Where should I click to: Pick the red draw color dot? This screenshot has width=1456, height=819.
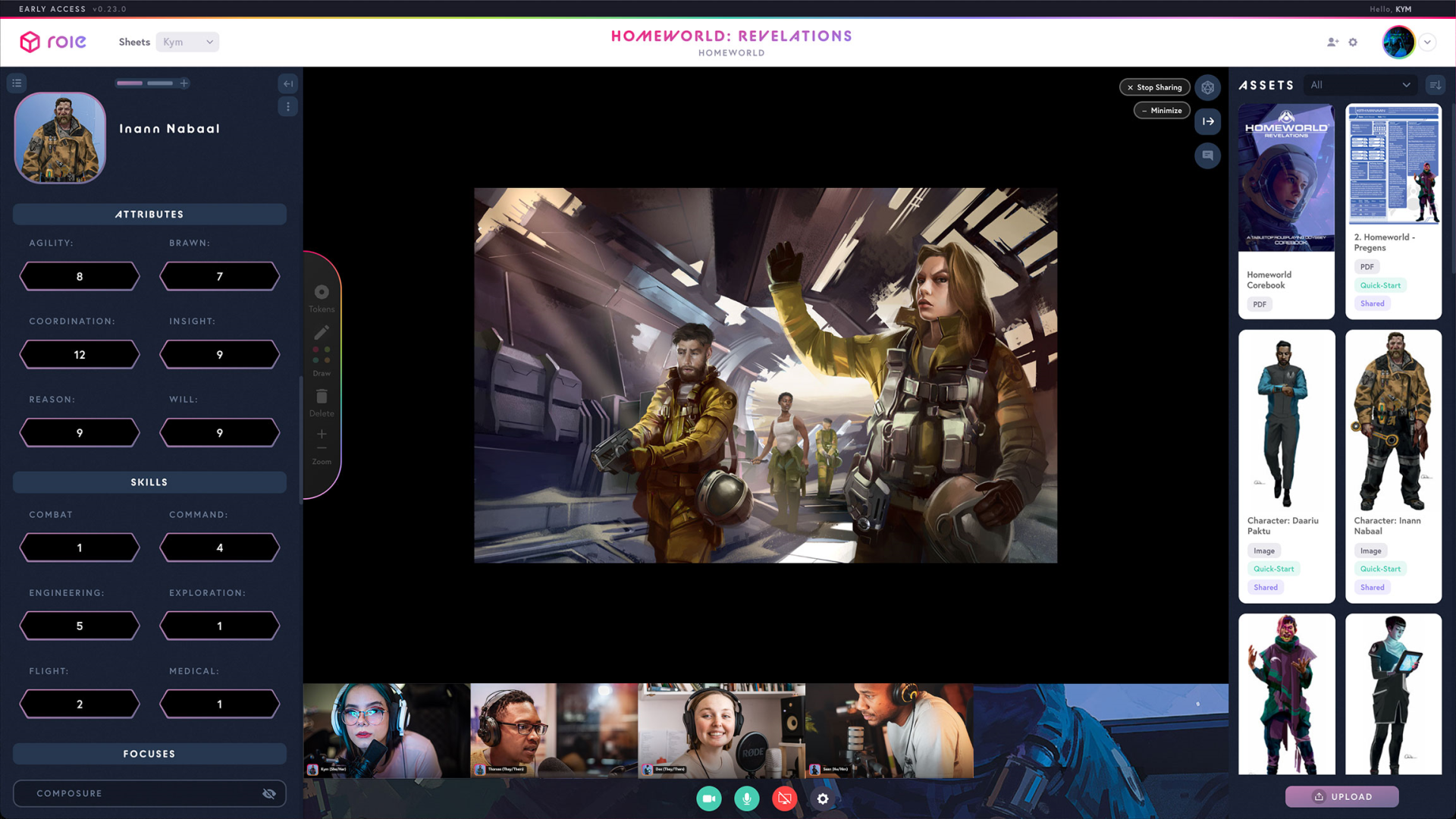pyautogui.click(x=315, y=350)
